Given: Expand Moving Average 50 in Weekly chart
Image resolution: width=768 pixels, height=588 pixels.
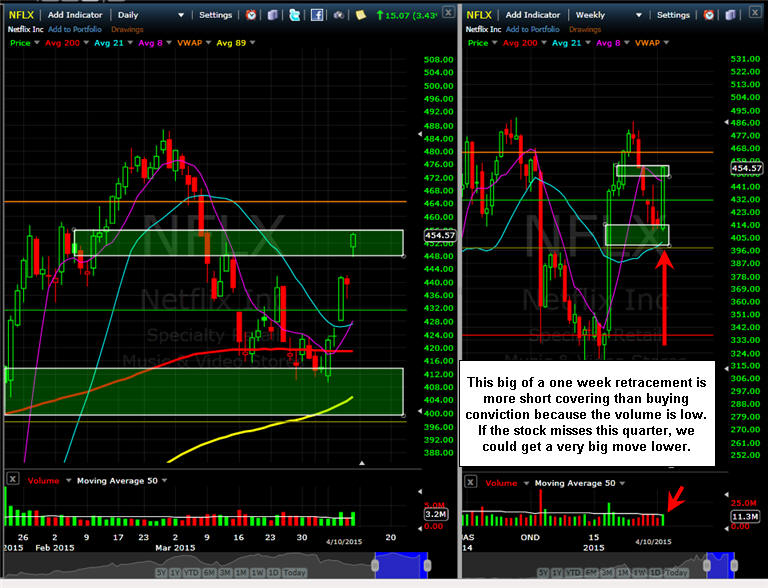Looking at the screenshot, I should (622, 483).
